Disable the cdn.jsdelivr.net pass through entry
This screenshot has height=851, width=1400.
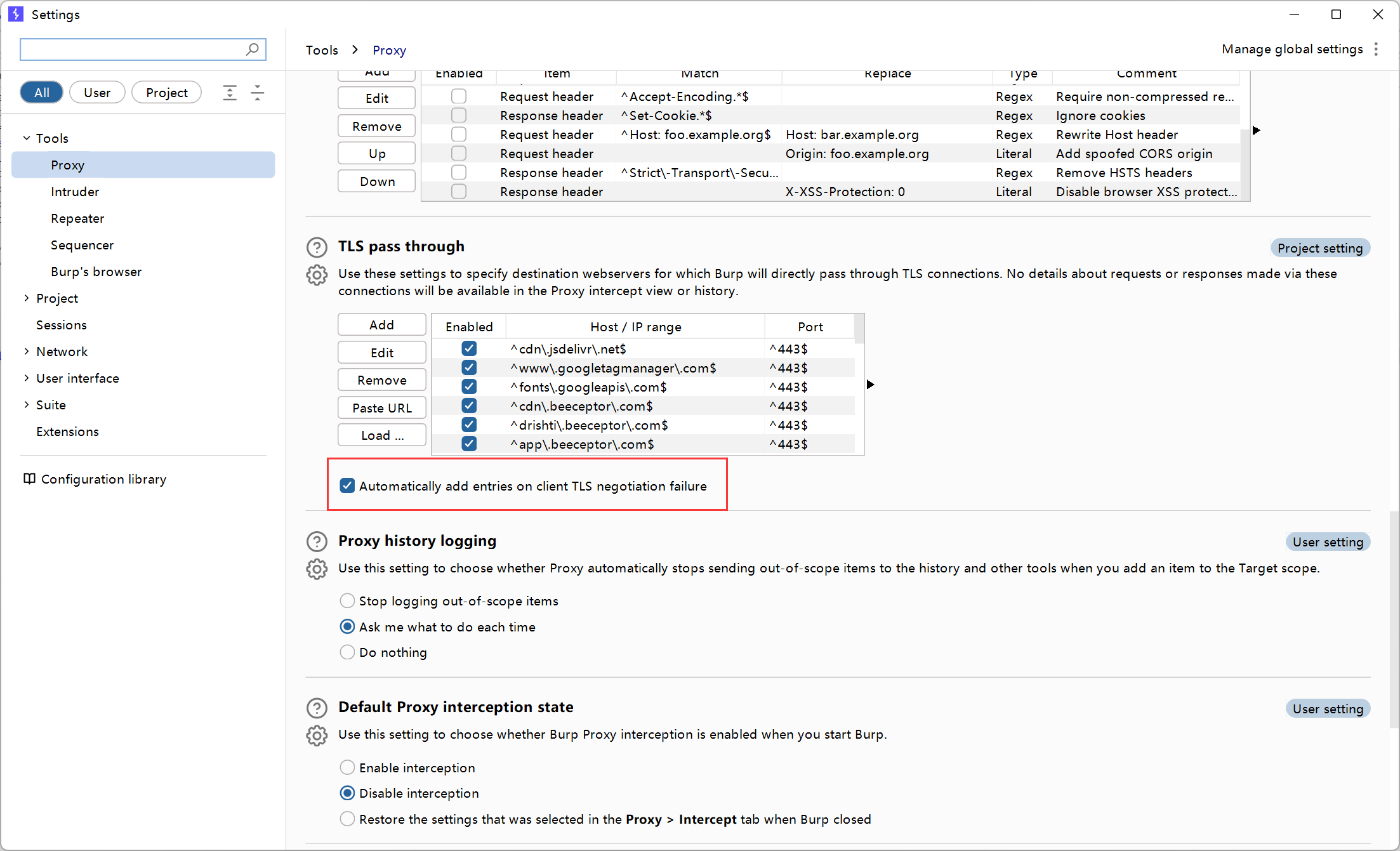point(469,348)
